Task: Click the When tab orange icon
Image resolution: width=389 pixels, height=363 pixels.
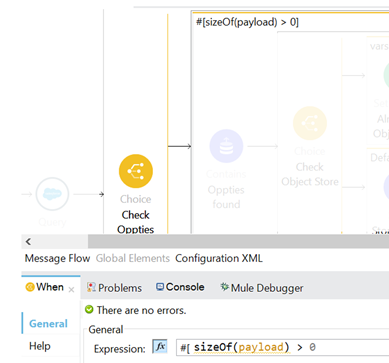Action: pyautogui.click(x=30, y=287)
